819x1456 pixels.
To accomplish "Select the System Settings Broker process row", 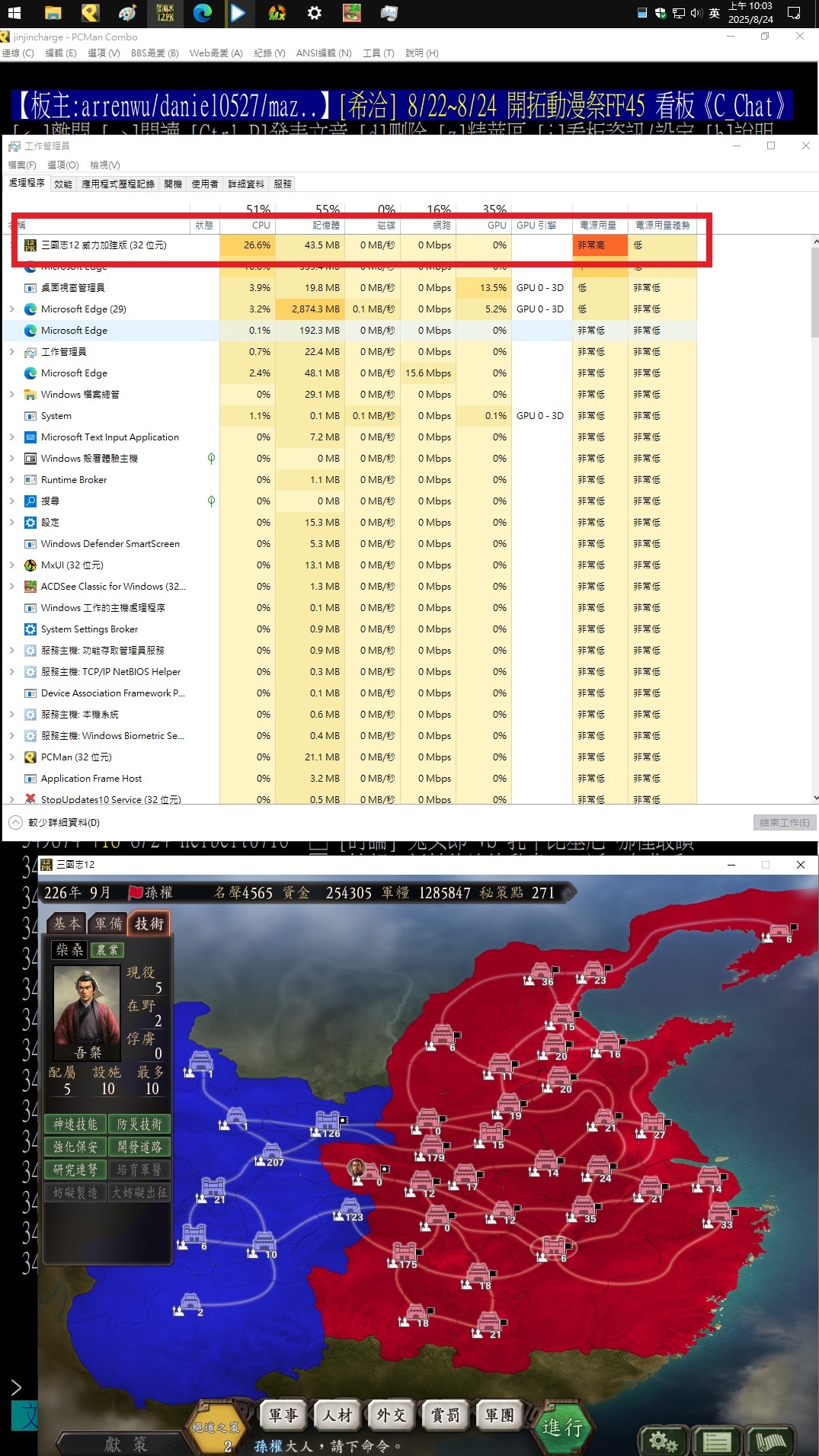I will 350,629.
